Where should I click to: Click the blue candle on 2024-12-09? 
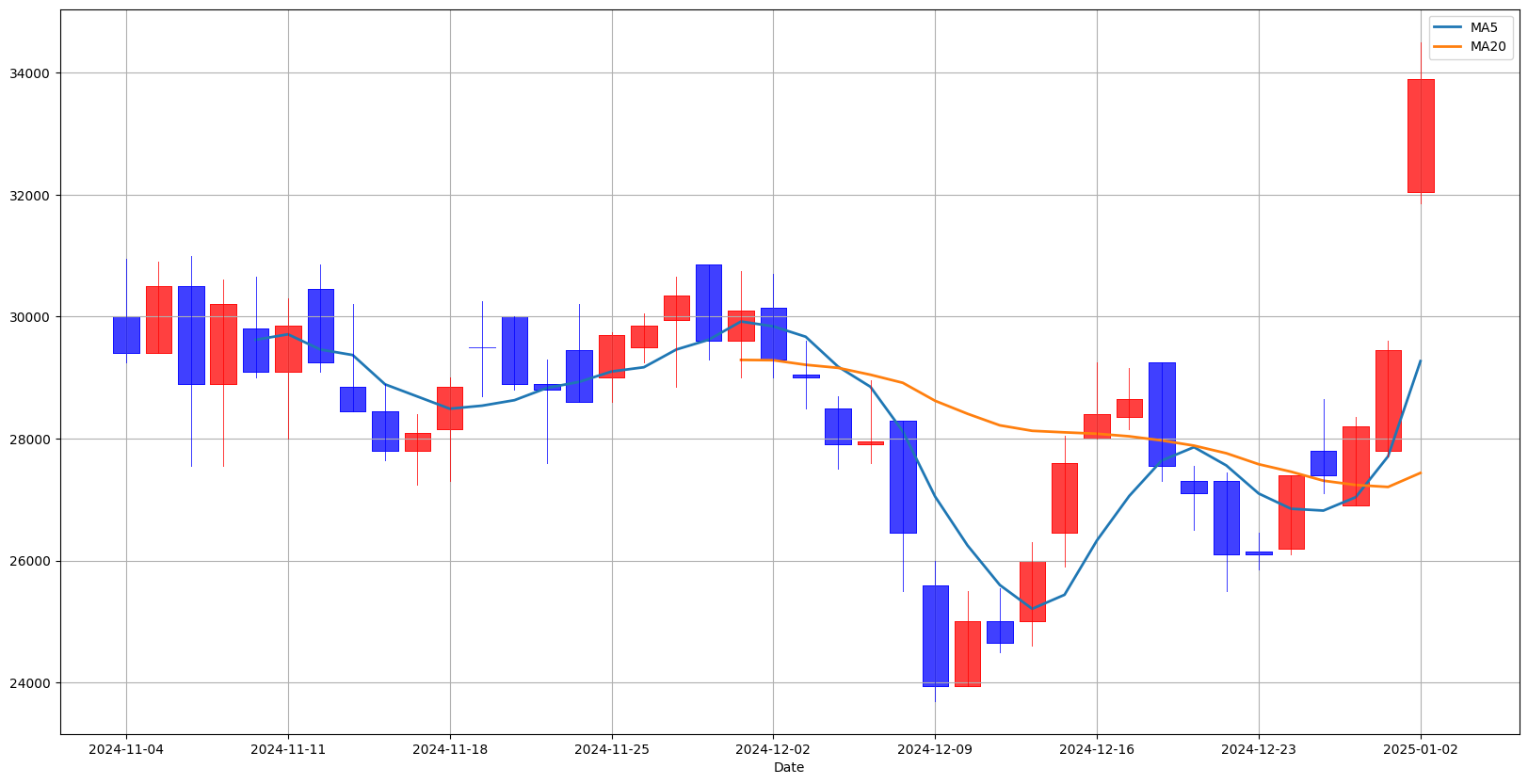point(935,635)
